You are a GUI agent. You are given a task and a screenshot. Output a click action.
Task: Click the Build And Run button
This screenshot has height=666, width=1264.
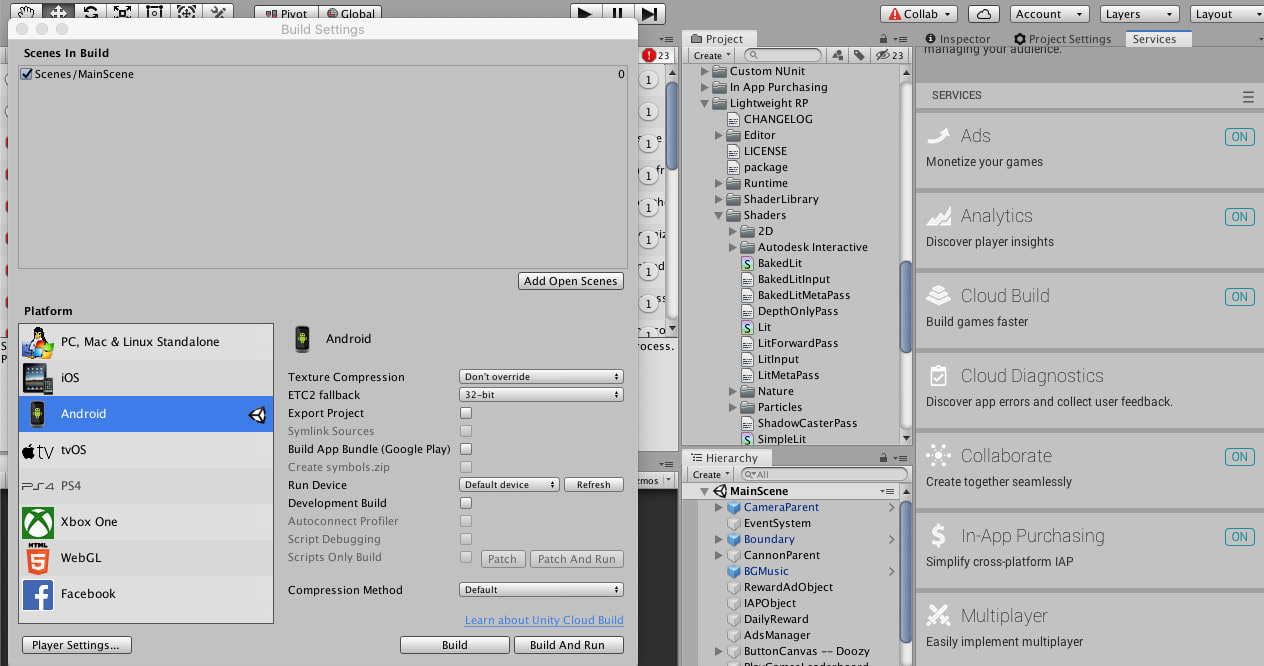pyautogui.click(x=567, y=645)
